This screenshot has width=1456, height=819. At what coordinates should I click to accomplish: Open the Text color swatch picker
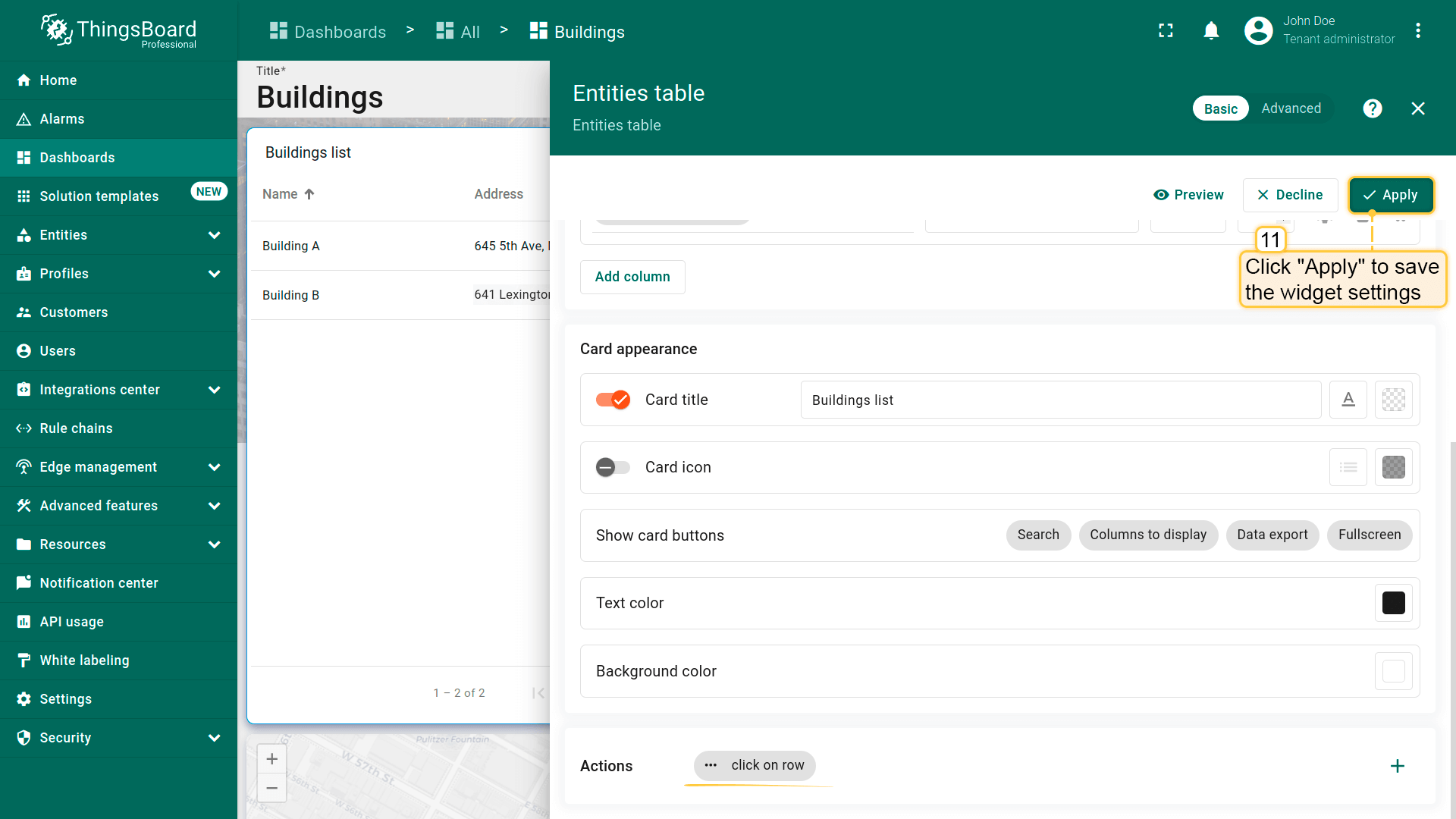click(x=1393, y=603)
